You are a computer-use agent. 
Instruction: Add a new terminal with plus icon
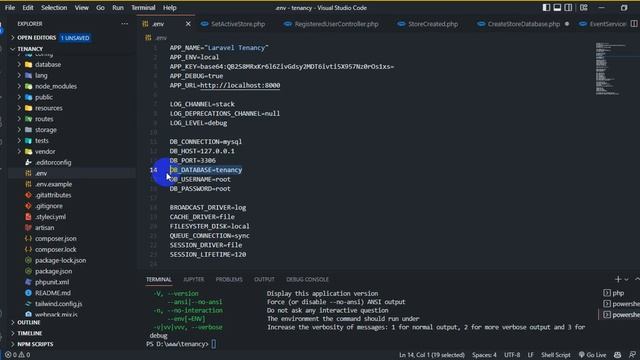click(618, 279)
